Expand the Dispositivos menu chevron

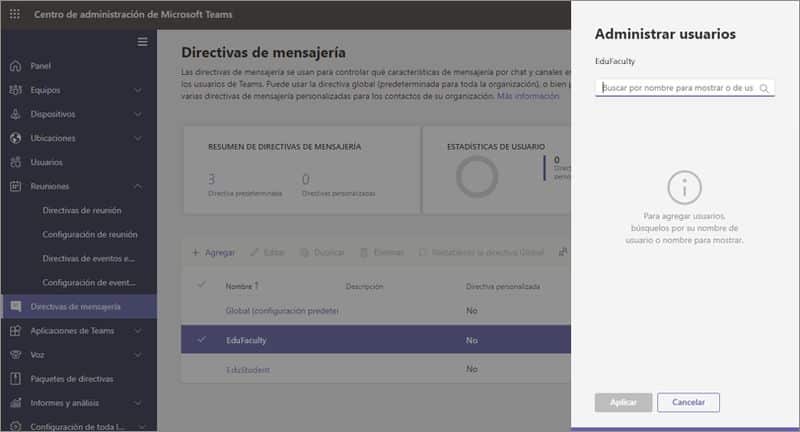pyautogui.click(x=138, y=114)
